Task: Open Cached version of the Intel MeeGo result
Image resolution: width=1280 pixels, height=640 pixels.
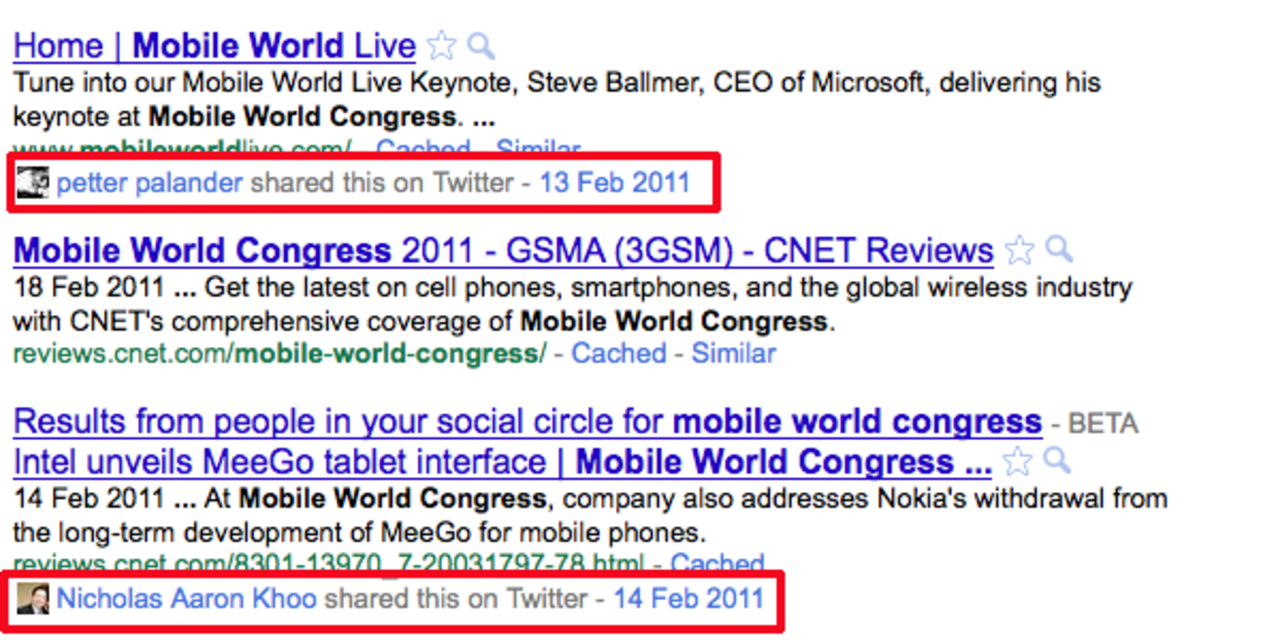Action: click(x=717, y=564)
